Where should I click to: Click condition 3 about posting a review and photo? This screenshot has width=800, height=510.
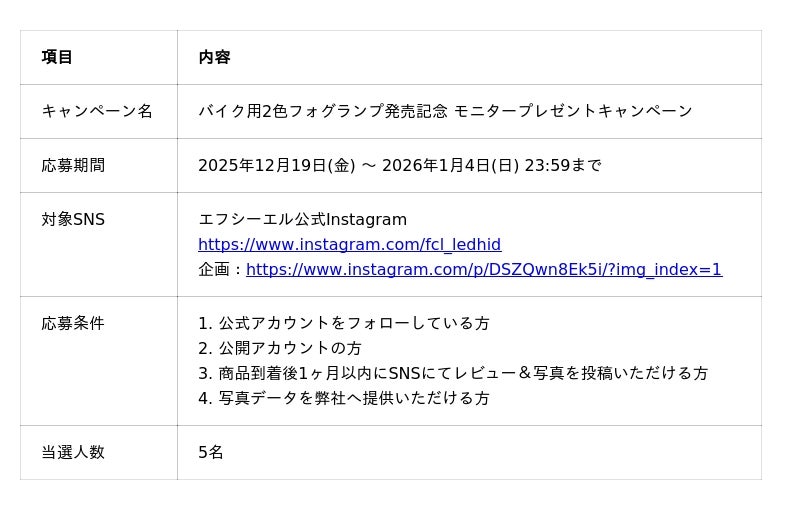click(453, 373)
